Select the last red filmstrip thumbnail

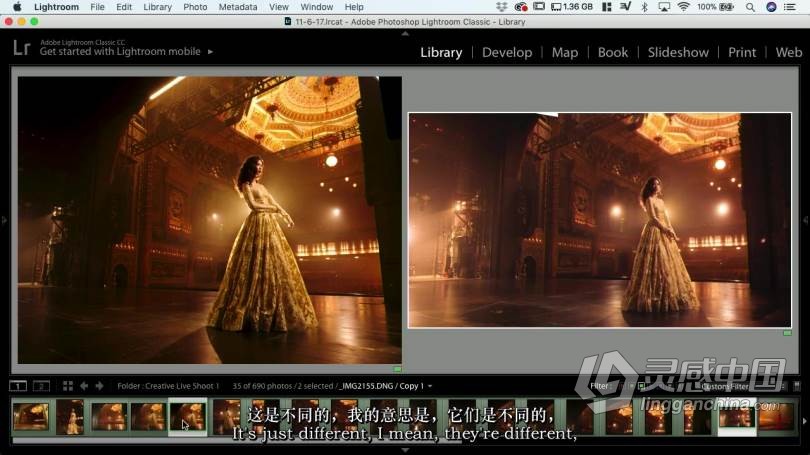click(776, 417)
